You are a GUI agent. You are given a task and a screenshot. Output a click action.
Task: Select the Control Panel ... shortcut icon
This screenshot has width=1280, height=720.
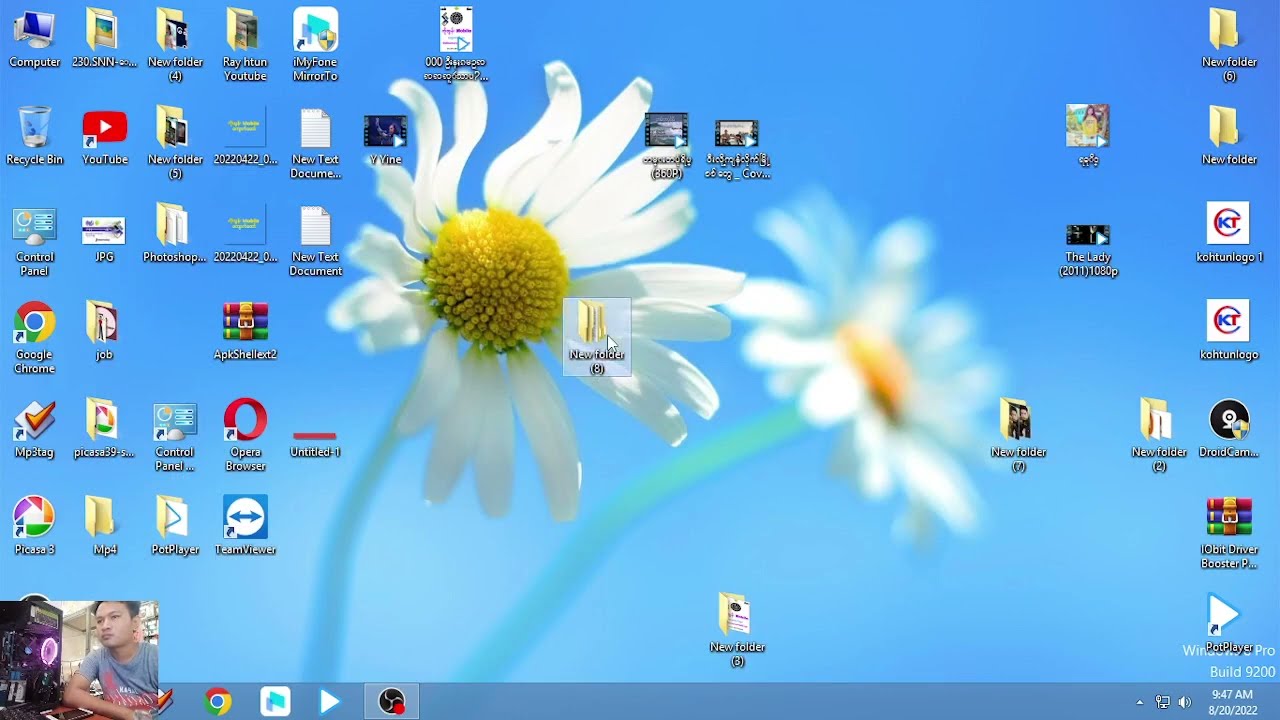[175, 435]
